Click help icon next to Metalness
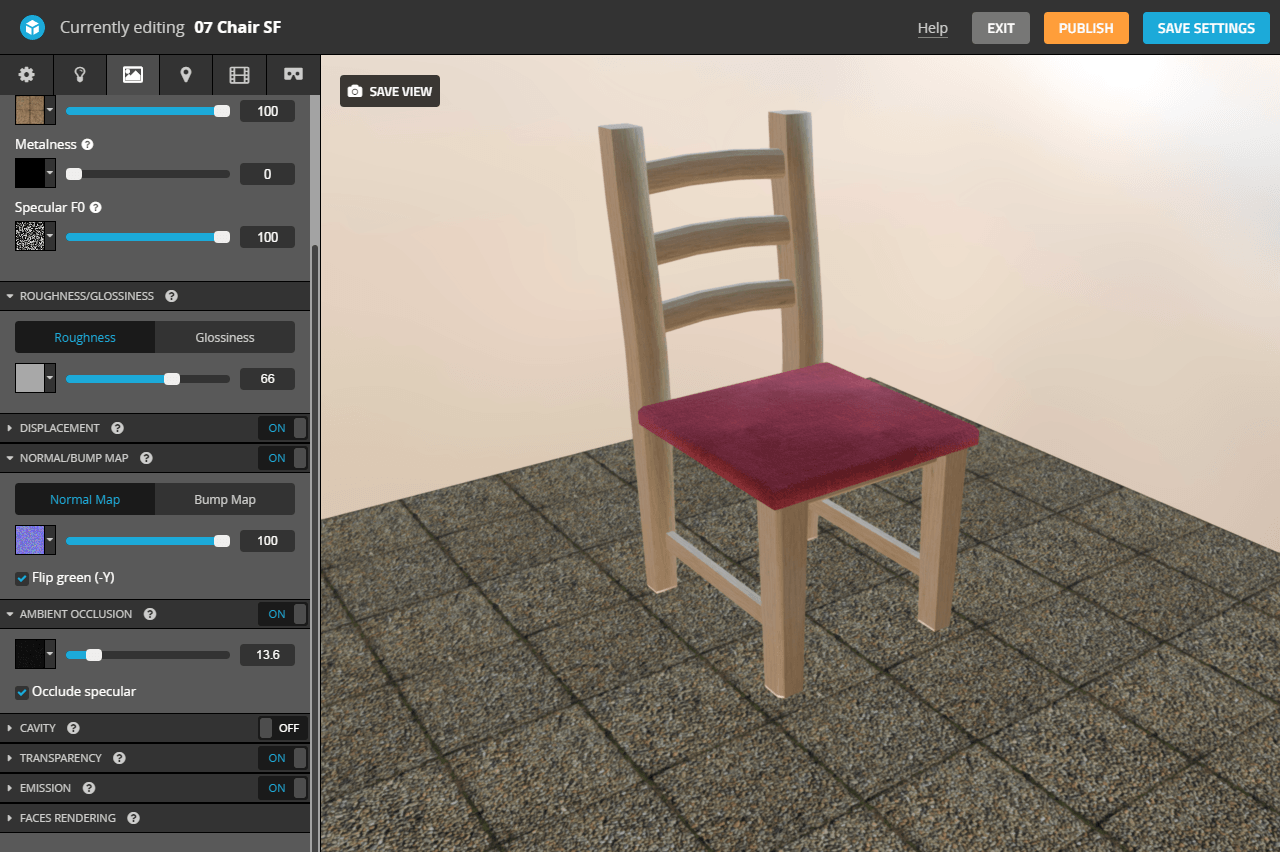The height and width of the screenshot is (852, 1280). (x=88, y=145)
